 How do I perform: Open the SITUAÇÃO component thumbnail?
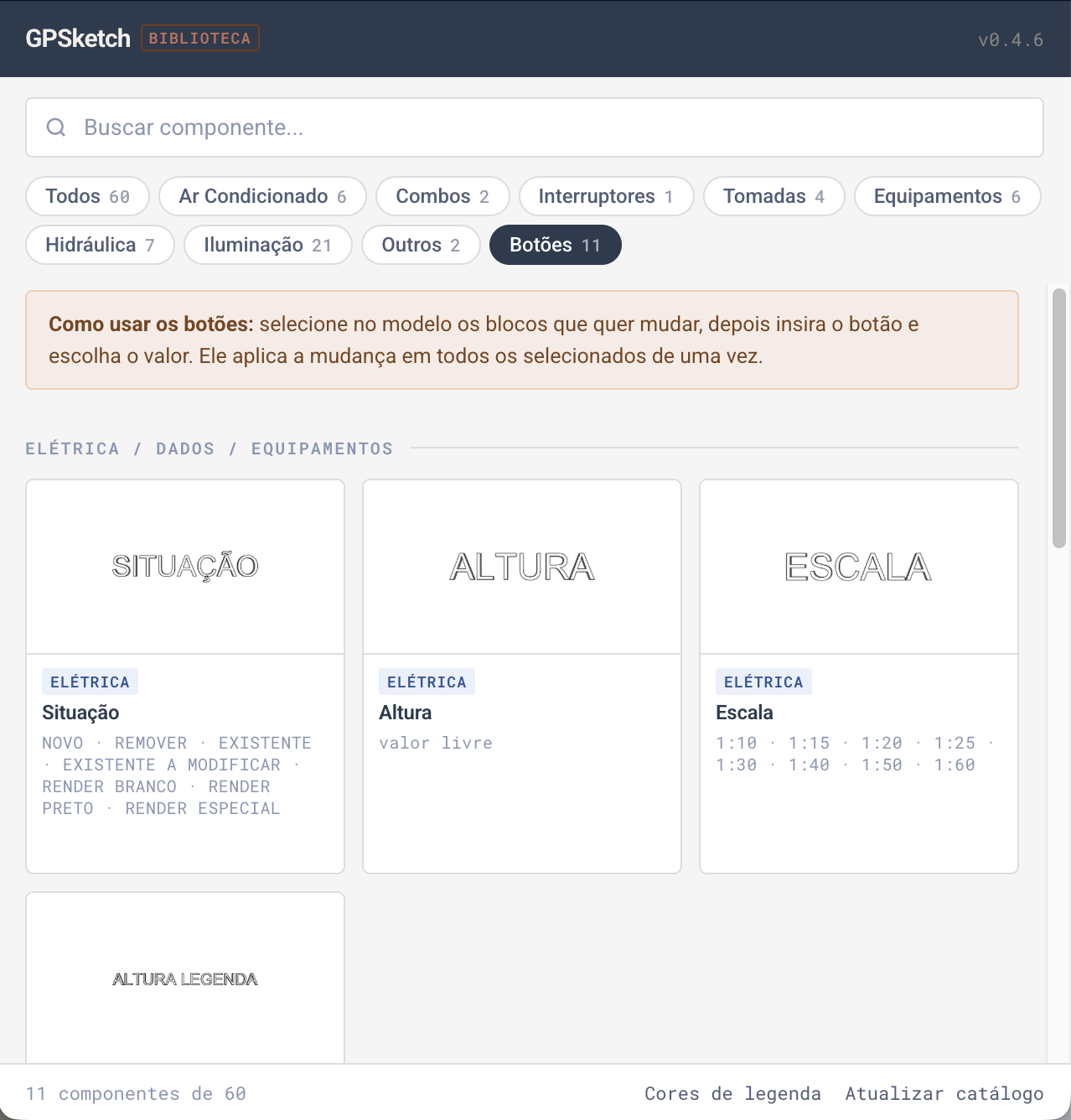pyautogui.click(x=185, y=567)
